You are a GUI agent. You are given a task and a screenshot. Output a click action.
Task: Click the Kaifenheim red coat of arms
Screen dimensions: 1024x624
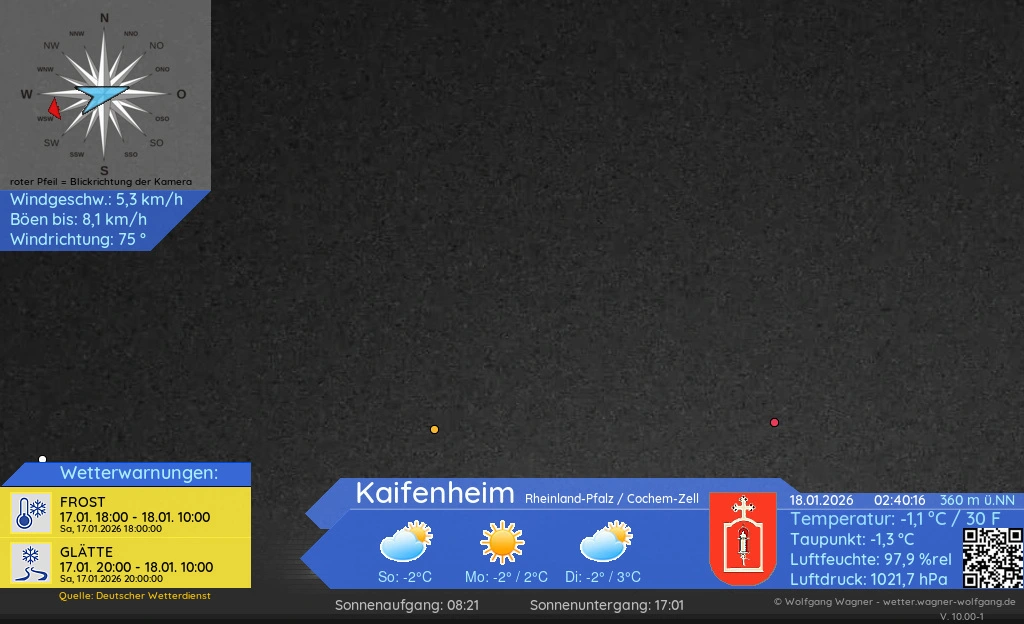tap(742, 538)
